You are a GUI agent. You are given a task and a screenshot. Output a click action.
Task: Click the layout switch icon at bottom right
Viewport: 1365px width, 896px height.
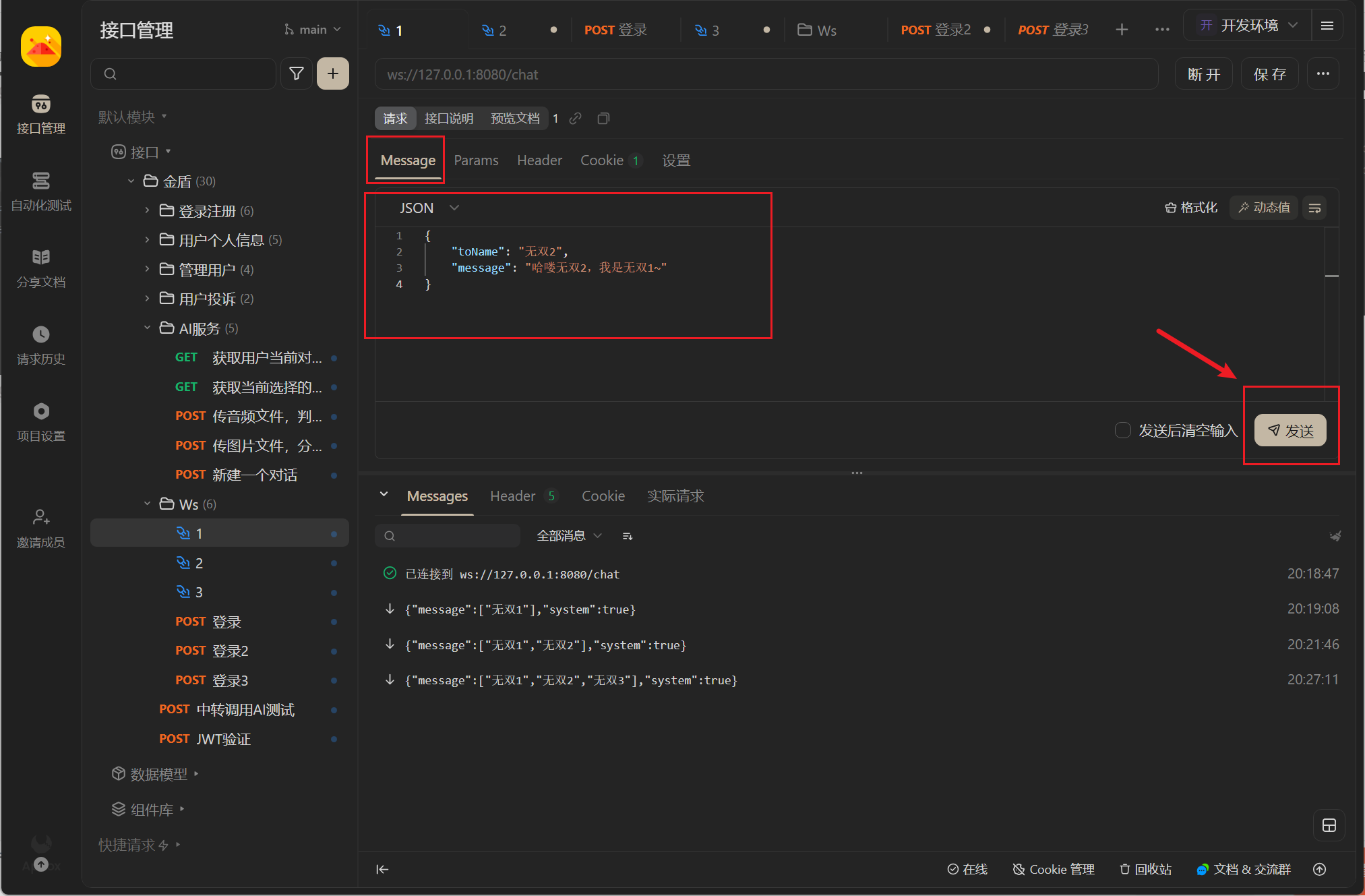pyautogui.click(x=1329, y=825)
